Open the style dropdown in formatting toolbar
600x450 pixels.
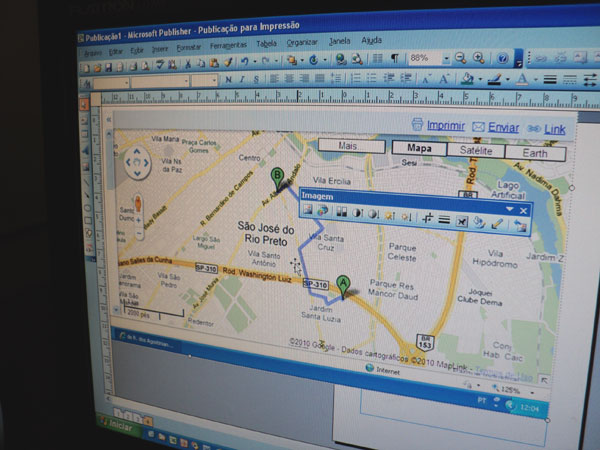[x=126, y=82]
